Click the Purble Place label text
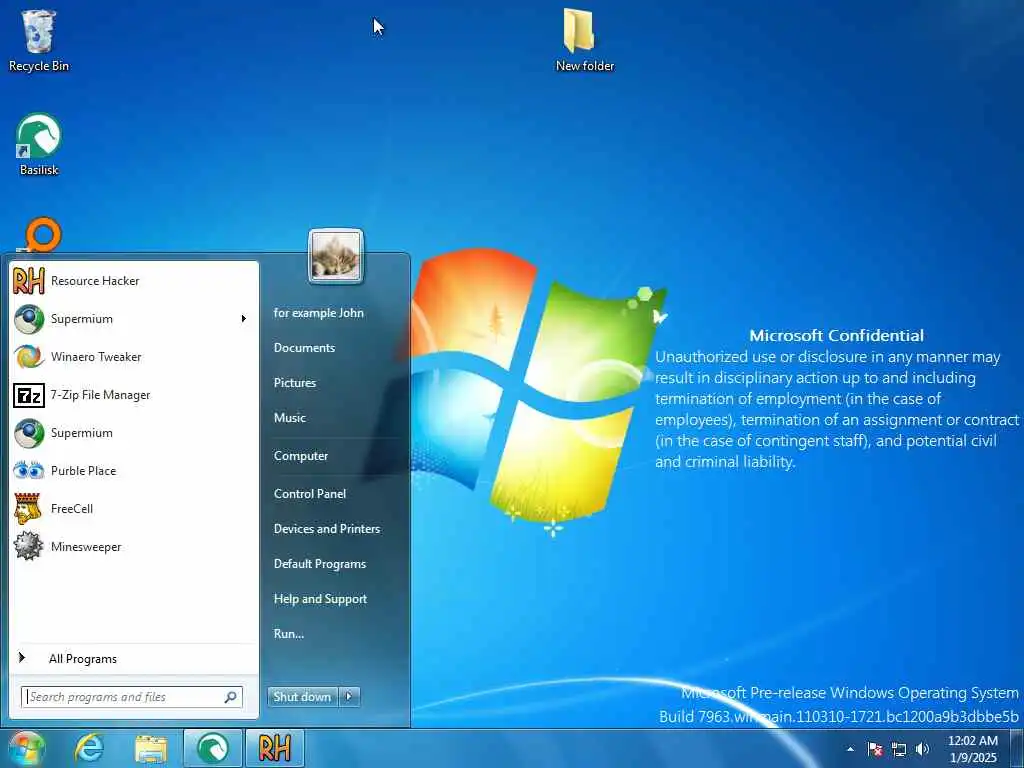 coord(84,471)
